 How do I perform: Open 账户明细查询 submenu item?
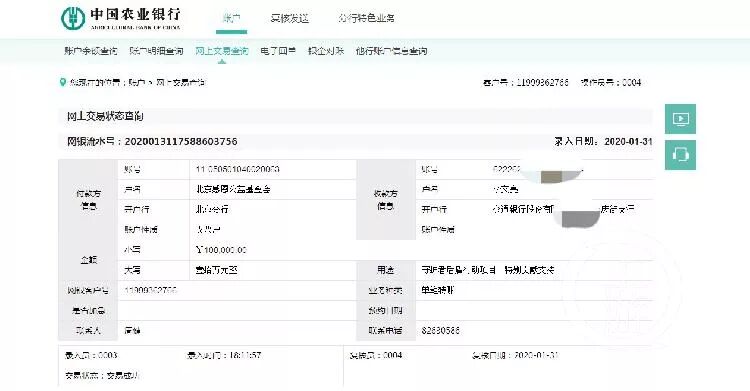pyautogui.click(x=156, y=51)
